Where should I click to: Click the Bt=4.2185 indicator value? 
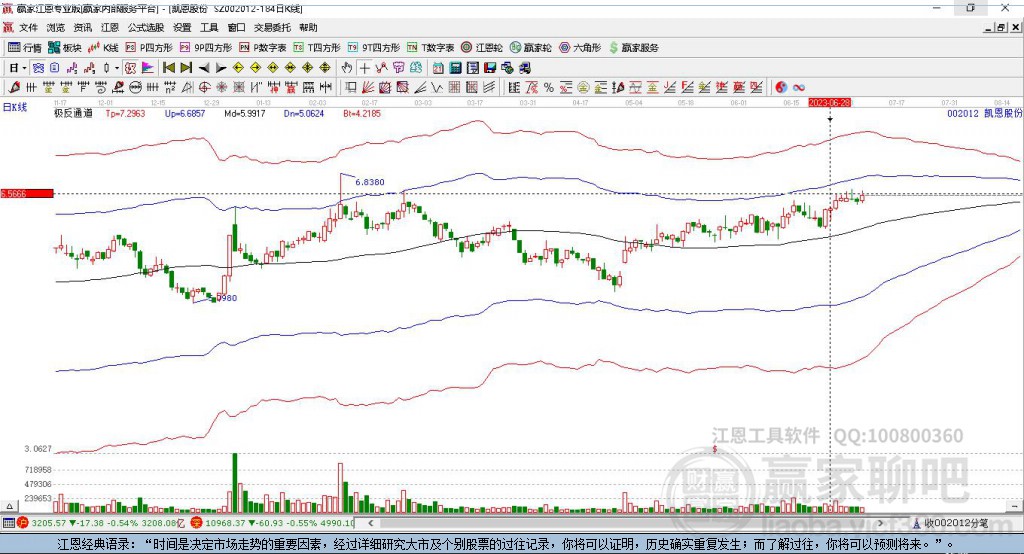pyautogui.click(x=362, y=113)
